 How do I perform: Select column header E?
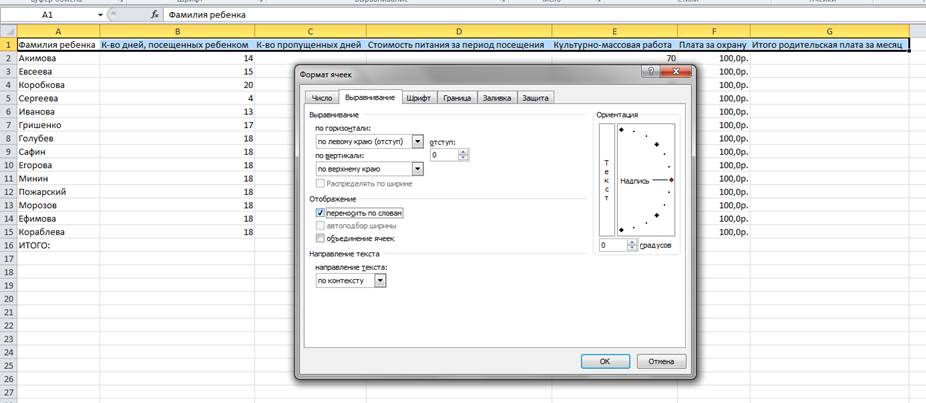pos(615,31)
